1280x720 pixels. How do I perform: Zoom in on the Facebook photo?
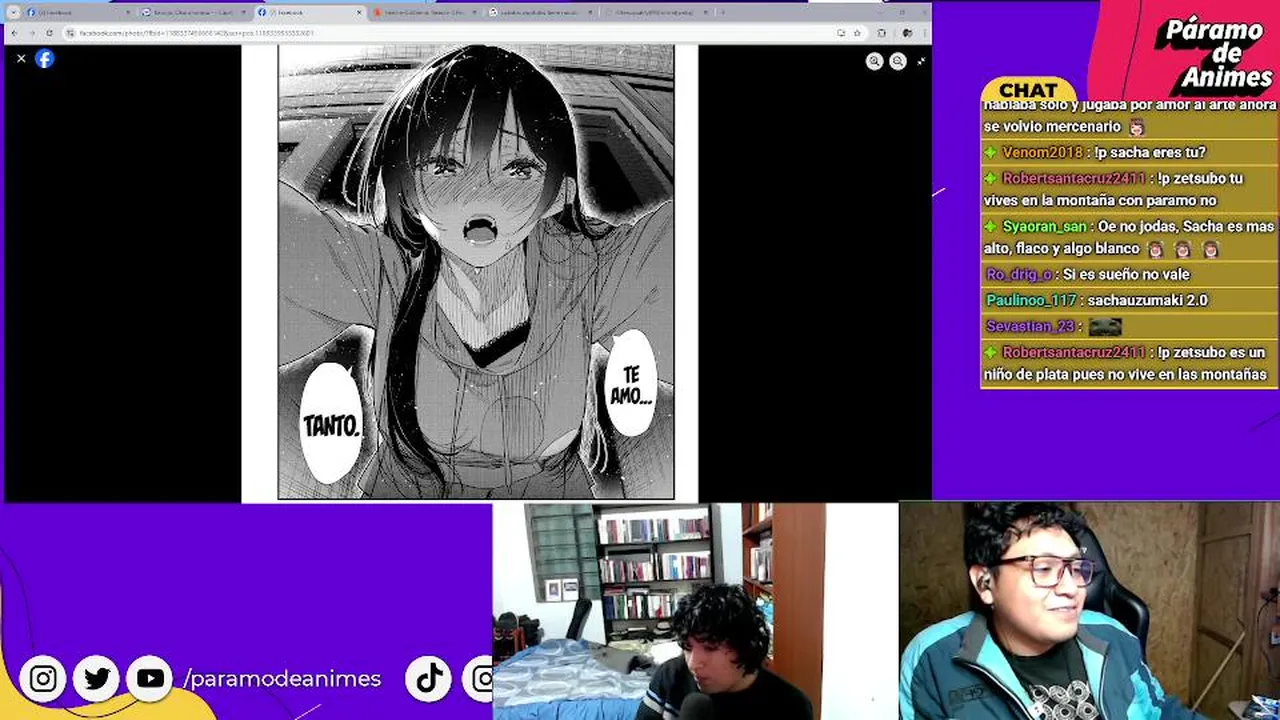tap(874, 61)
